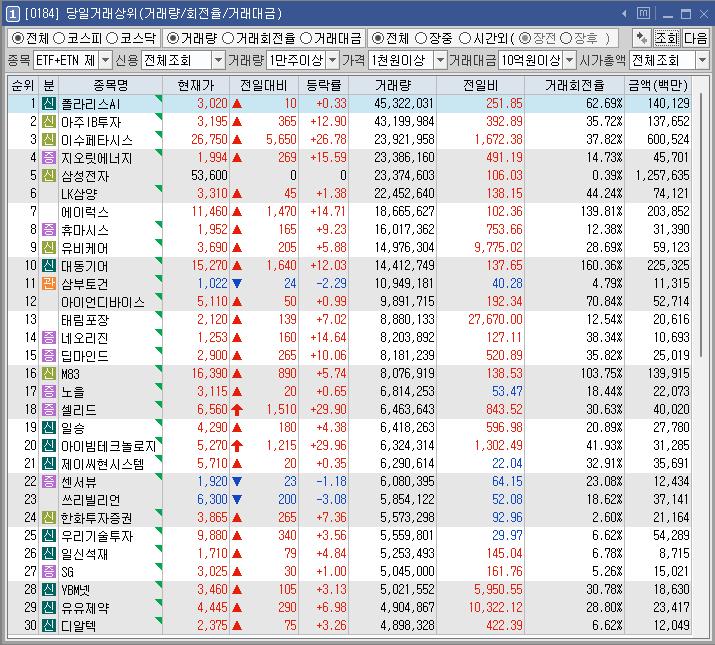Open the 시가총액 전체조회 dropdown
This screenshot has width=715, height=645.
pyautogui.click(x=702, y=60)
